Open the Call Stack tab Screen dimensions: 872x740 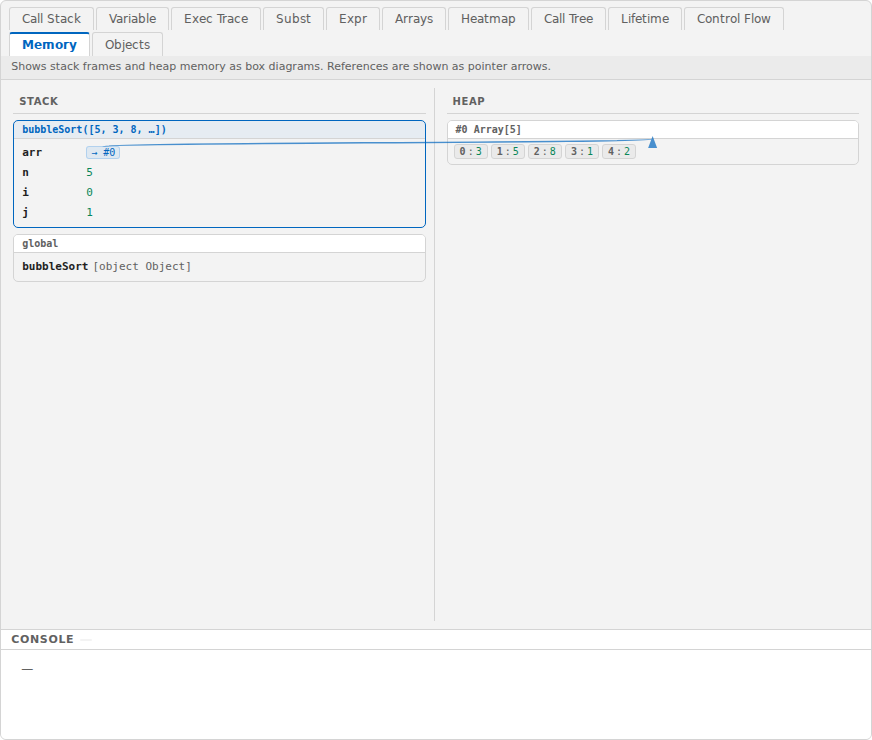coord(51,19)
